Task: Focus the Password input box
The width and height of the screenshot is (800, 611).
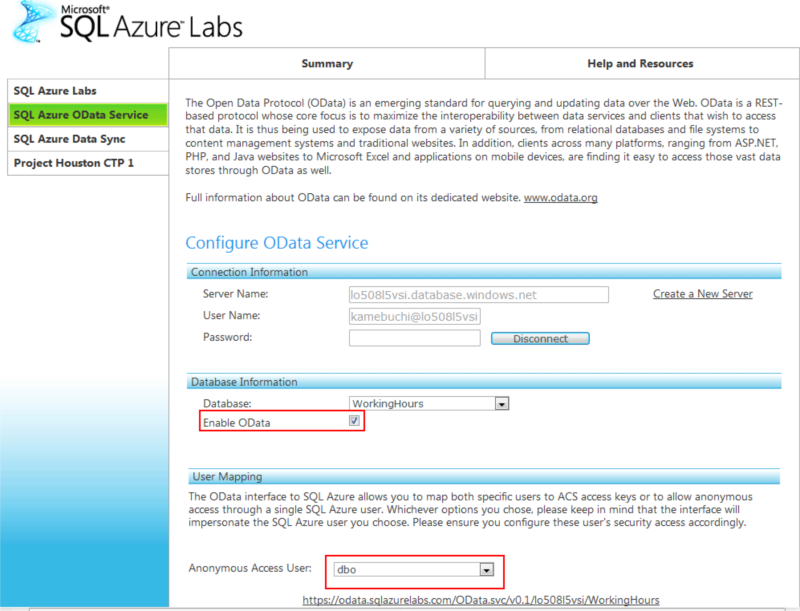Action: pos(415,339)
